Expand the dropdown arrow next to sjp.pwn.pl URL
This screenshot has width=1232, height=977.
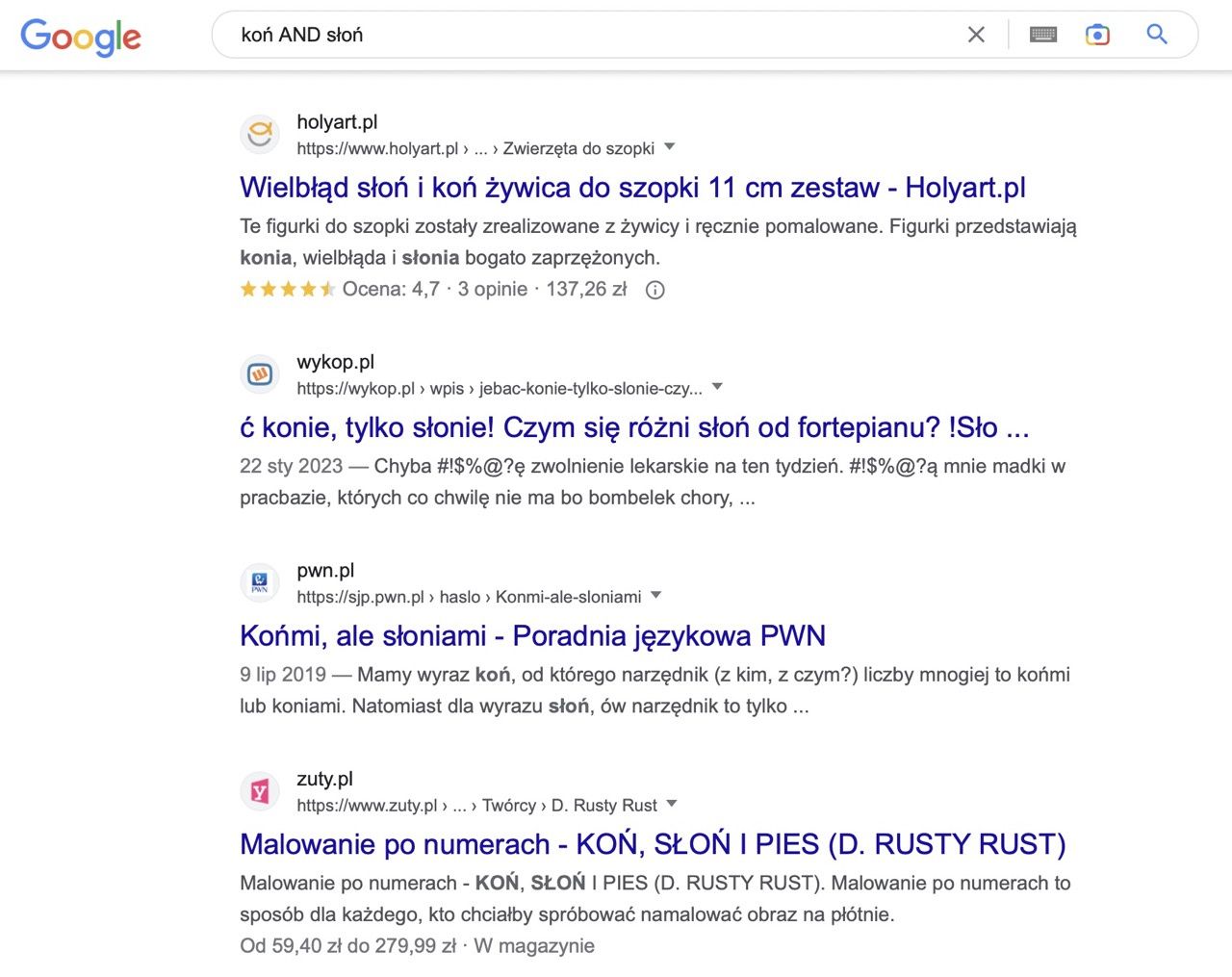[656, 595]
